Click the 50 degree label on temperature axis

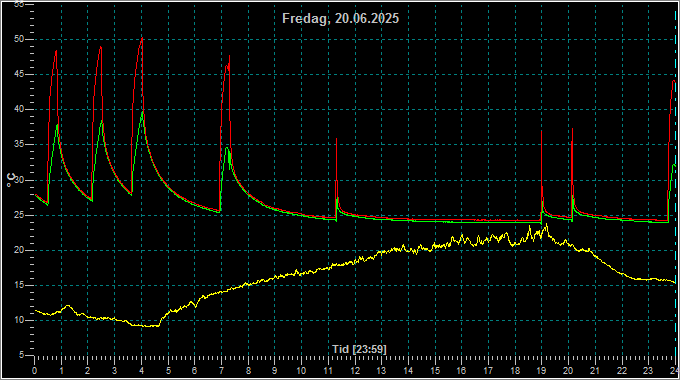pos(19,39)
